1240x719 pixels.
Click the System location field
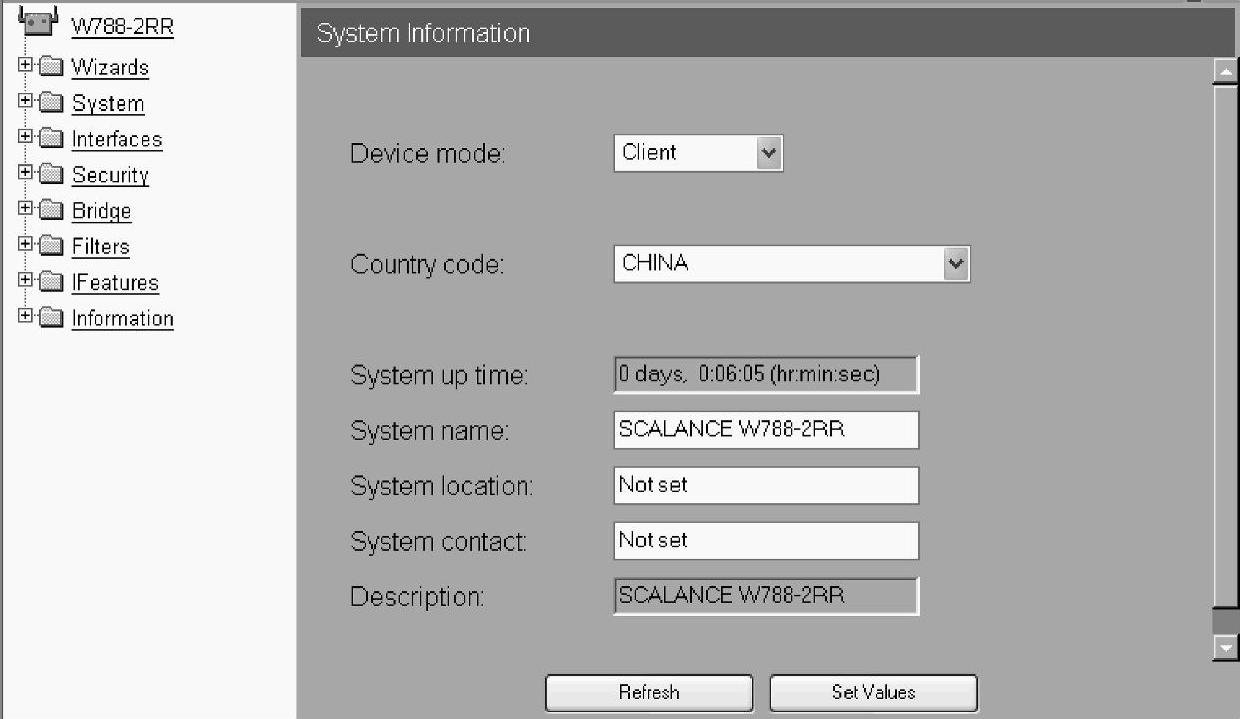(766, 485)
